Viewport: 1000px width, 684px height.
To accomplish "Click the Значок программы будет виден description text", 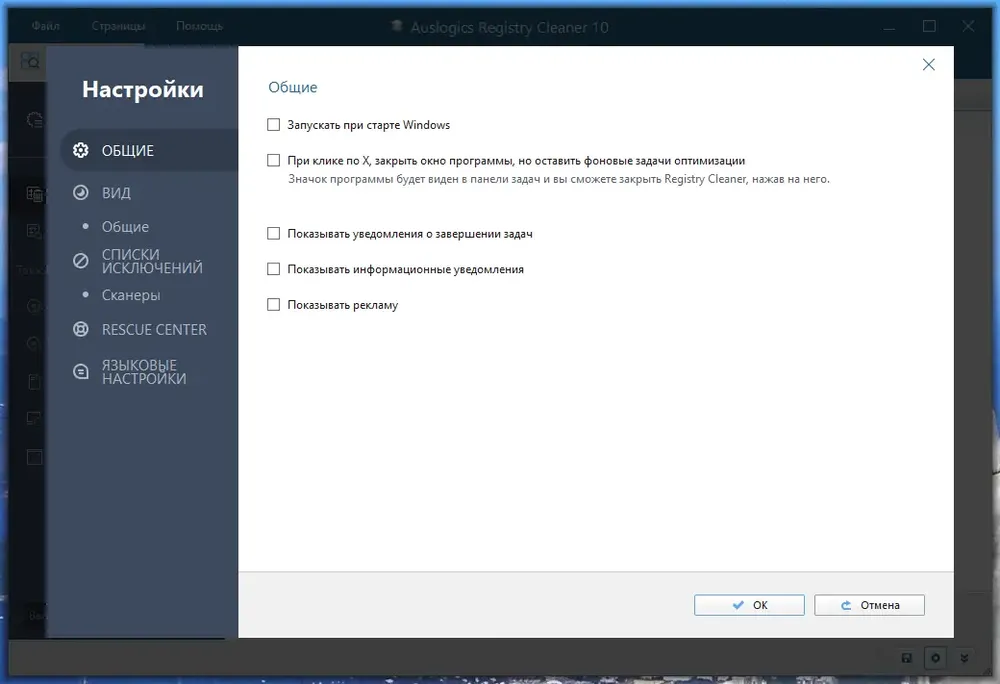I will [x=559, y=179].
